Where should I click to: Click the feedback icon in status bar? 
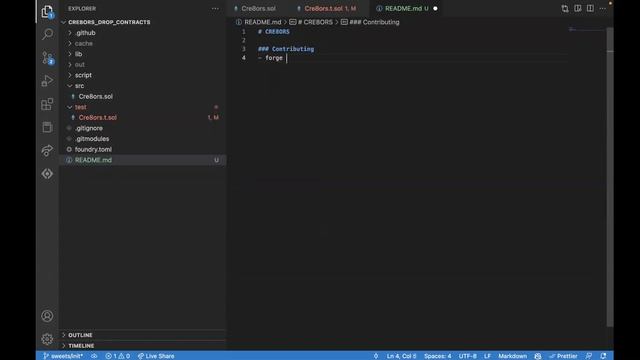(x=589, y=356)
